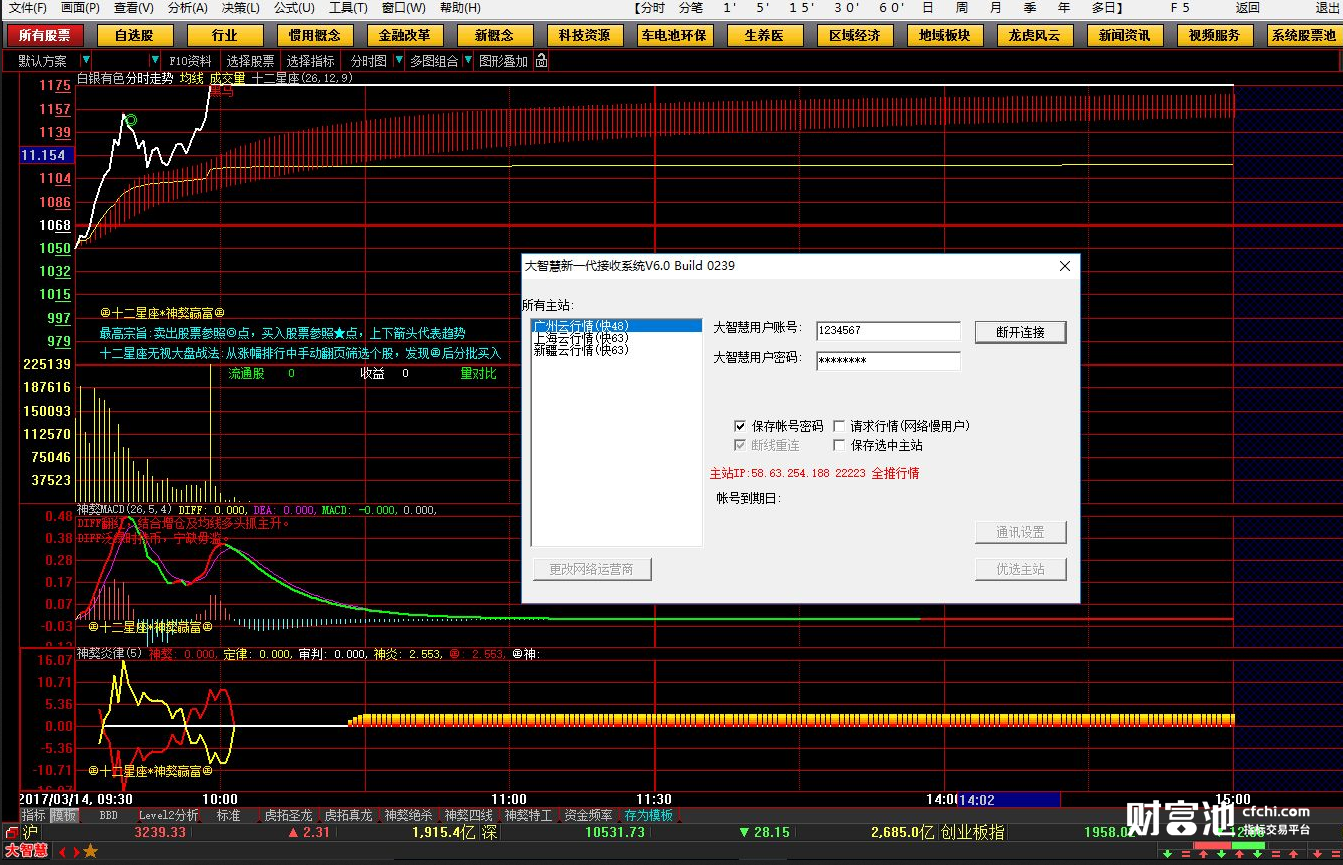The height and width of the screenshot is (865, 1343).
Task: Click the lock icon beside 图形叠加
Action: [541, 61]
